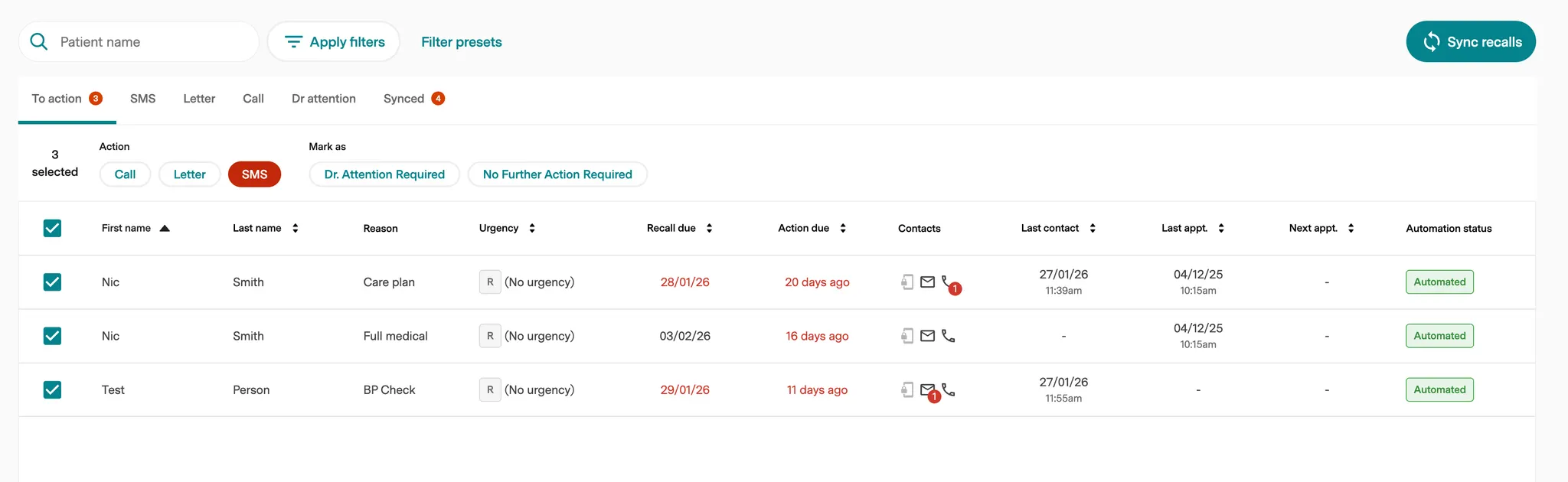This screenshot has height=482, width=1568.
Task: Click the SMS mobile icon in BP Check row
Action: tap(906, 390)
